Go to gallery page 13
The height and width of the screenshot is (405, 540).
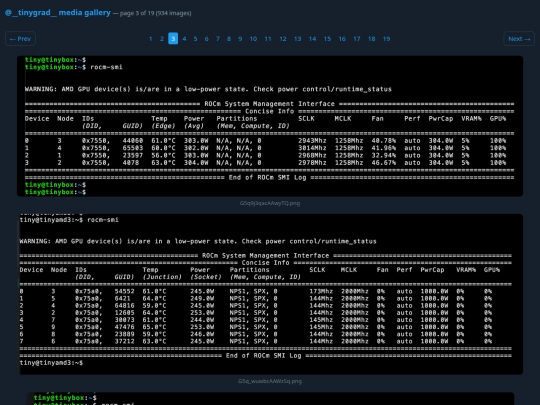(x=298, y=39)
